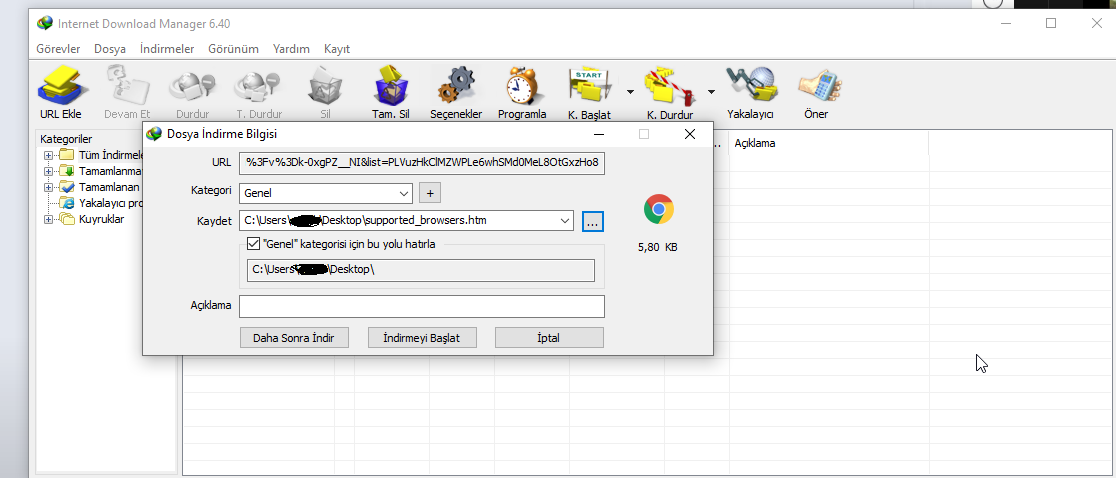Expand the Tamamlanmamış tree node
This screenshot has width=1116, height=478.
tap(48, 171)
